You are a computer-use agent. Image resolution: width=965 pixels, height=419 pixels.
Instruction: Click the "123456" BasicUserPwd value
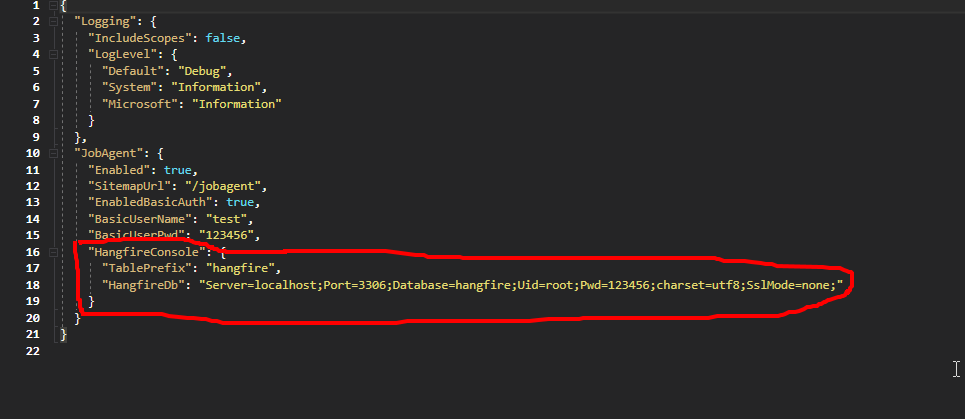pos(228,236)
